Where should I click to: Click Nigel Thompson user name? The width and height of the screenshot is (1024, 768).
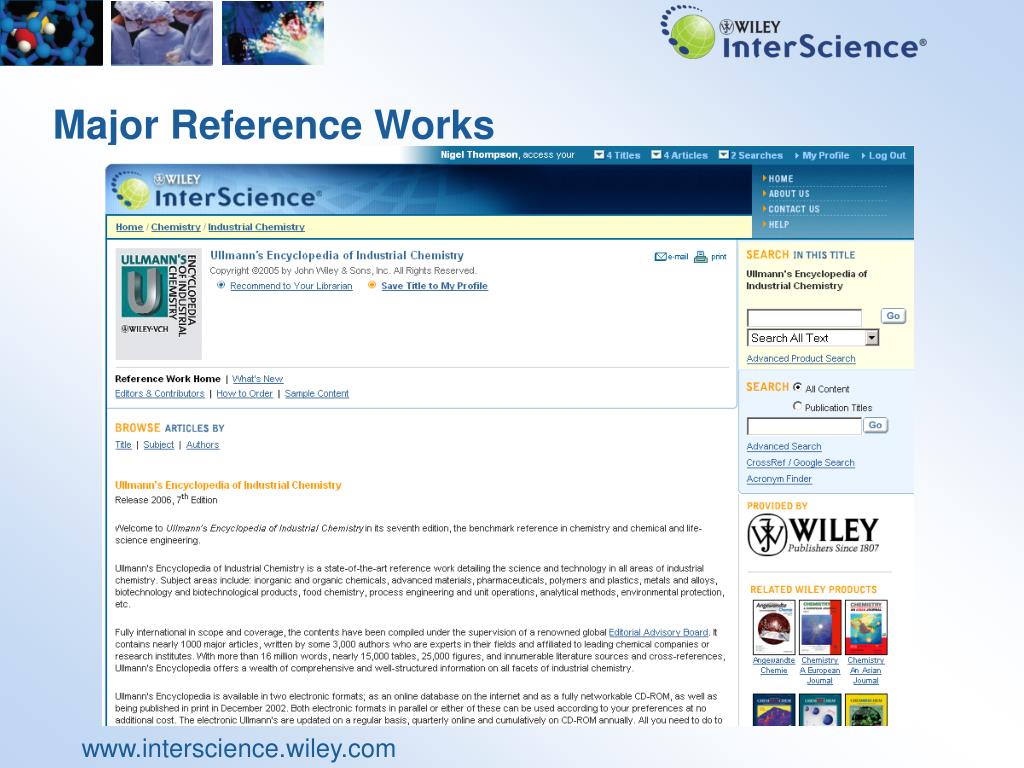479,155
